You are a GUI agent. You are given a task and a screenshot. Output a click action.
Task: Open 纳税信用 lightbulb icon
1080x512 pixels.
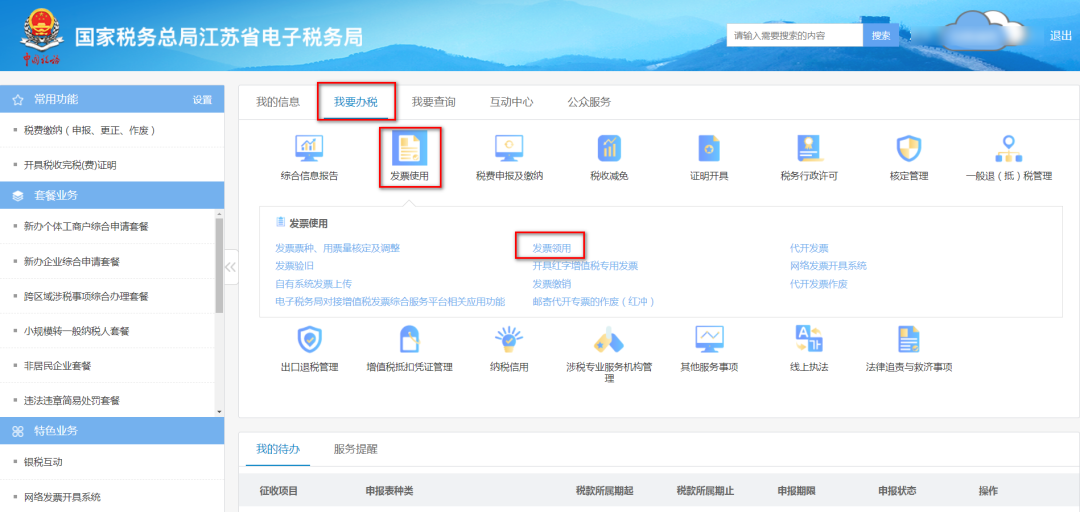509,340
